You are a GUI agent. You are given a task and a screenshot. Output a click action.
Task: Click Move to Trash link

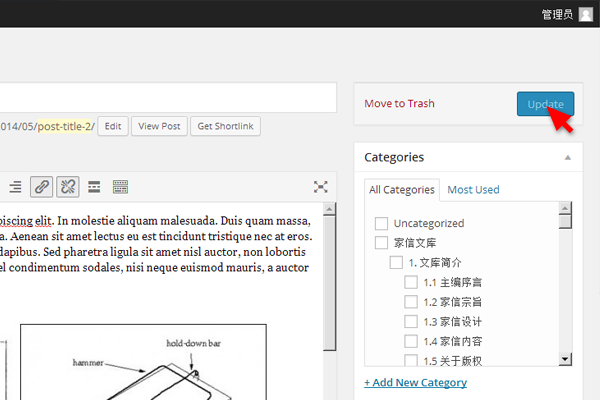tap(399, 104)
